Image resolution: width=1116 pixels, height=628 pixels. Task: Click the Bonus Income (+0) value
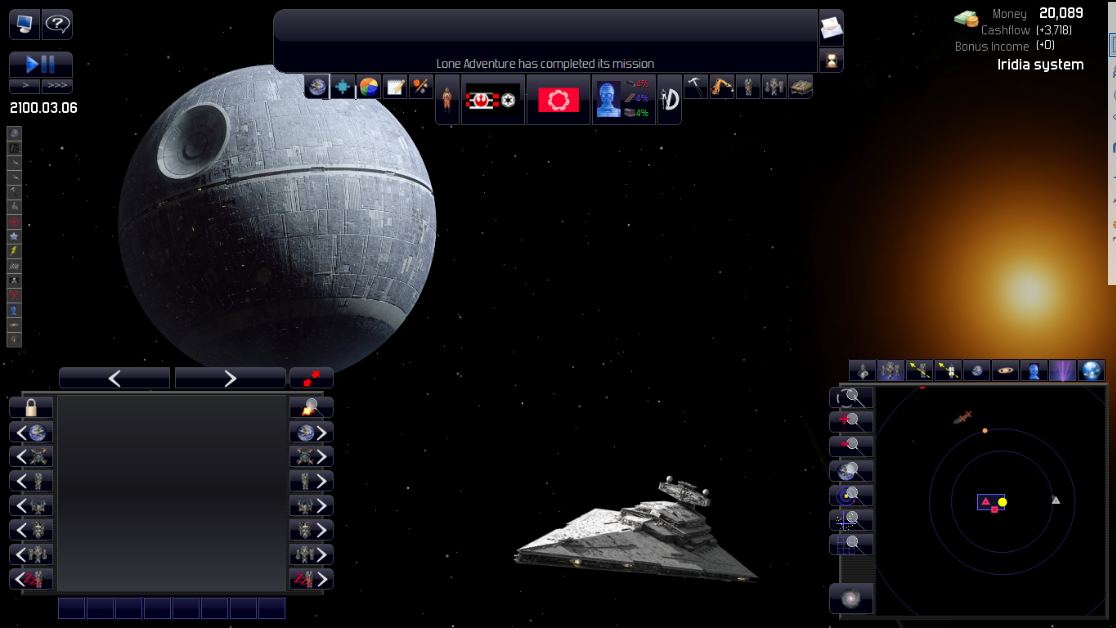point(1045,46)
